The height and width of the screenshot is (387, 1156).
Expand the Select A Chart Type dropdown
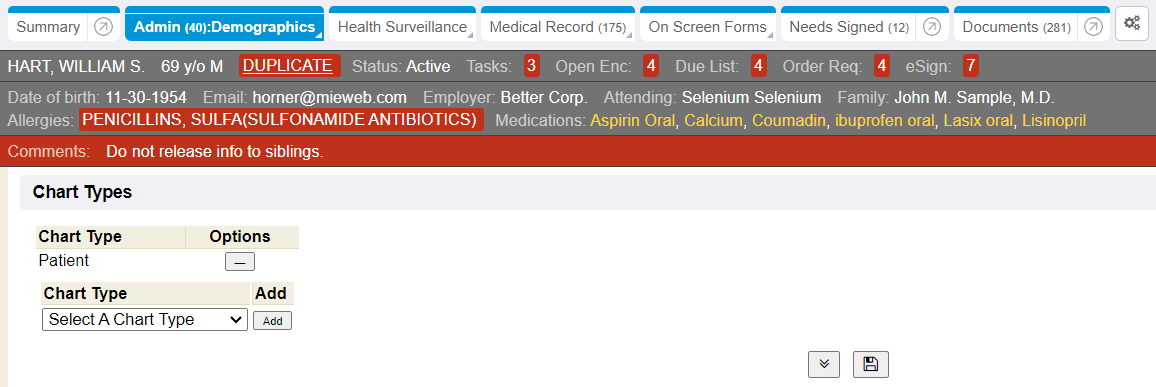pyautogui.click(x=145, y=320)
